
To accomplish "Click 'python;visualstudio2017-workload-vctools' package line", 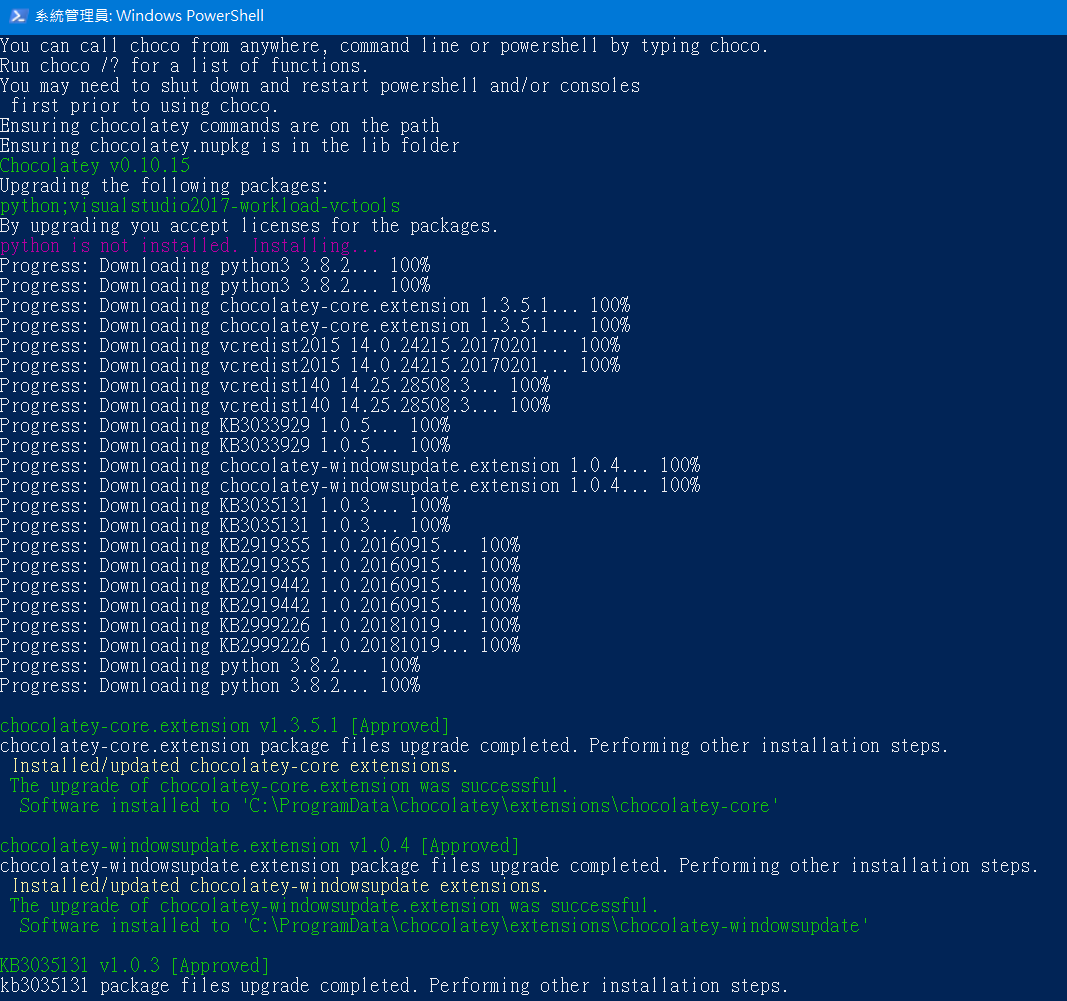I will click(200, 206).
